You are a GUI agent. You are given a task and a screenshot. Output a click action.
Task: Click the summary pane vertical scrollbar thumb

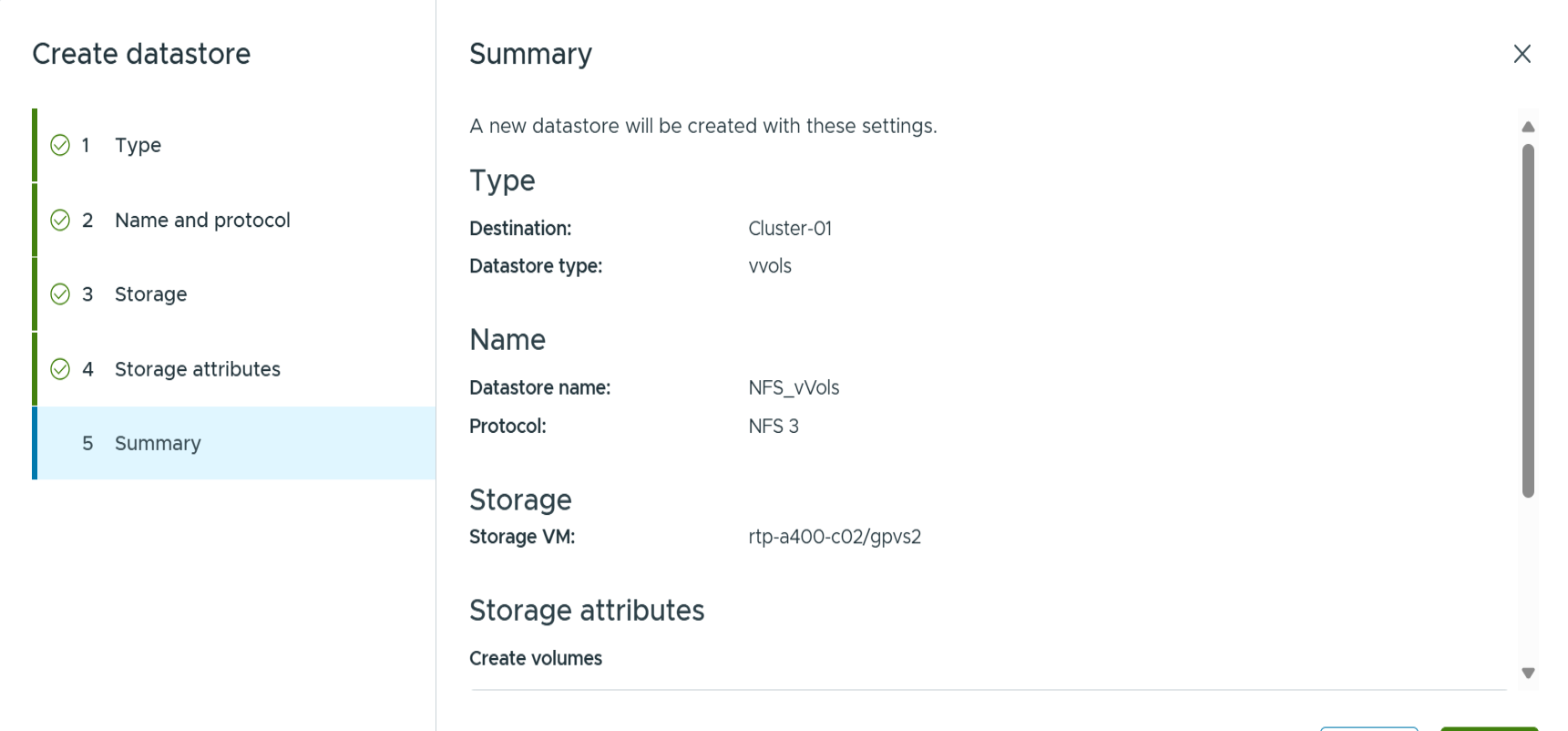(1528, 319)
